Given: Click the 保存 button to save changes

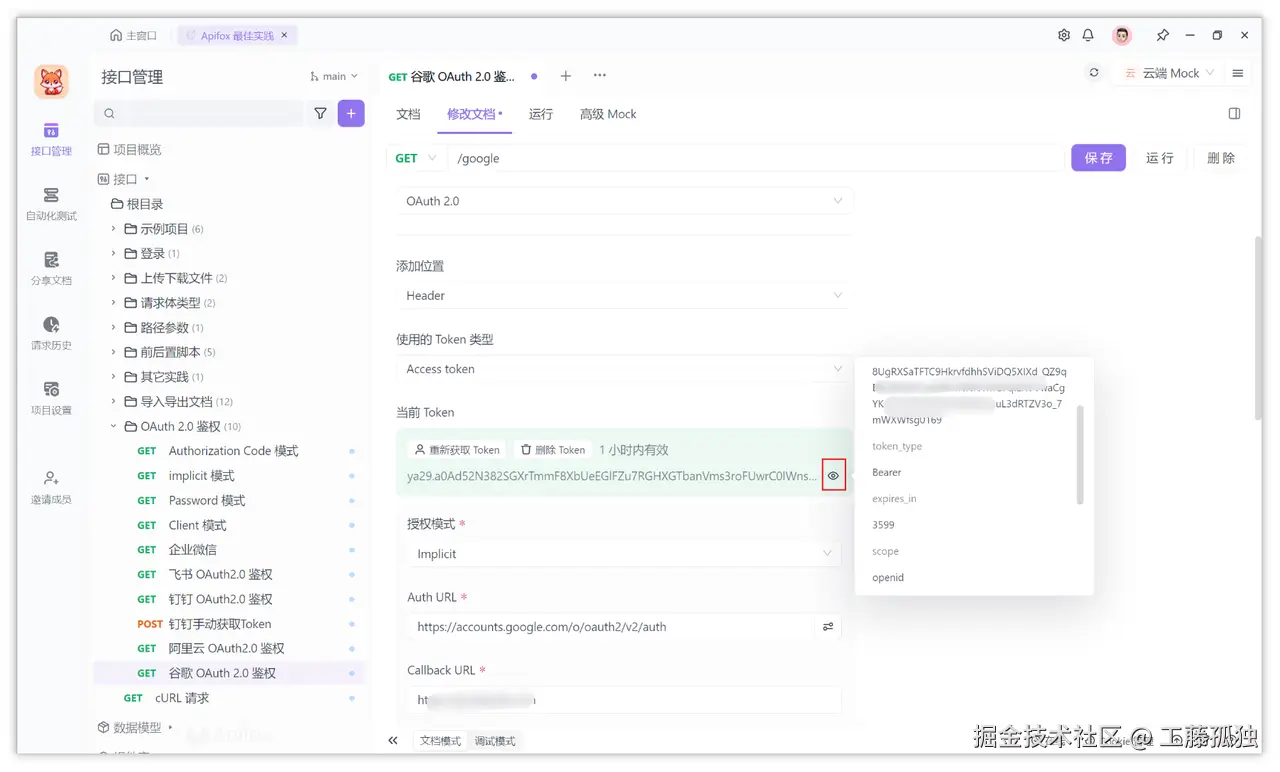Looking at the screenshot, I should click(x=1098, y=157).
